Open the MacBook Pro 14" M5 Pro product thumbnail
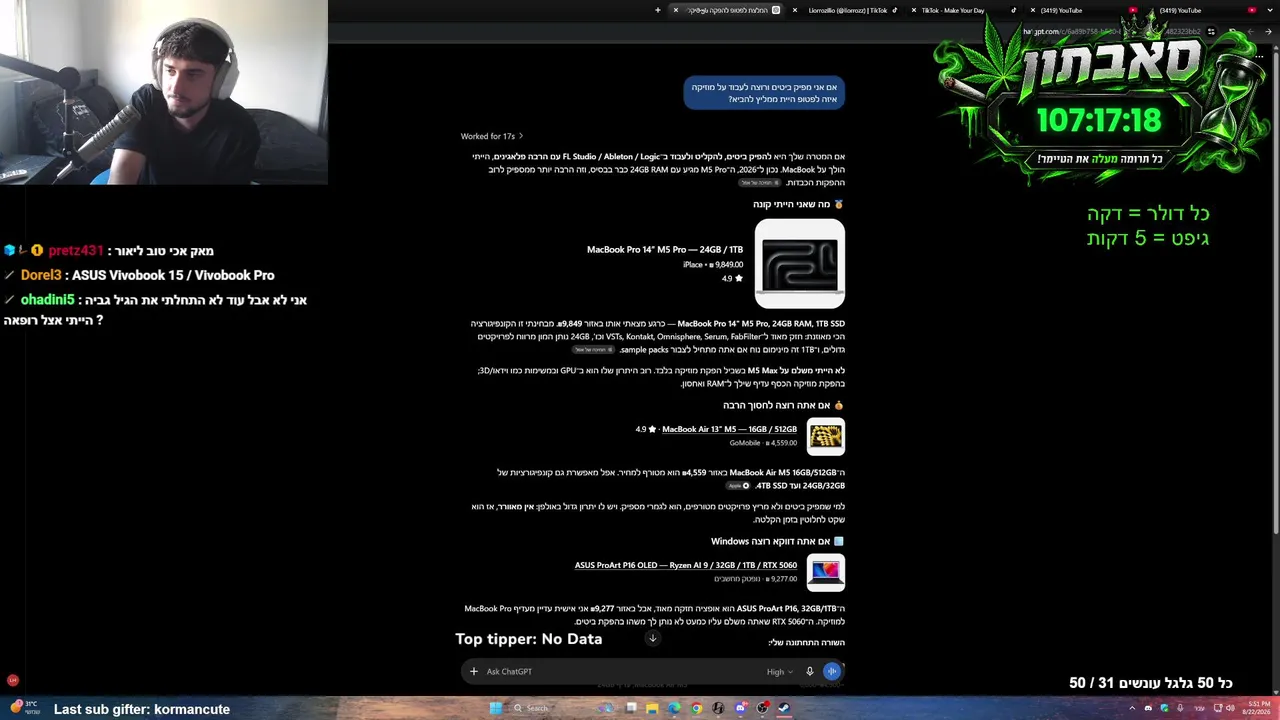The image size is (1280, 720). [x=800, y=264]
